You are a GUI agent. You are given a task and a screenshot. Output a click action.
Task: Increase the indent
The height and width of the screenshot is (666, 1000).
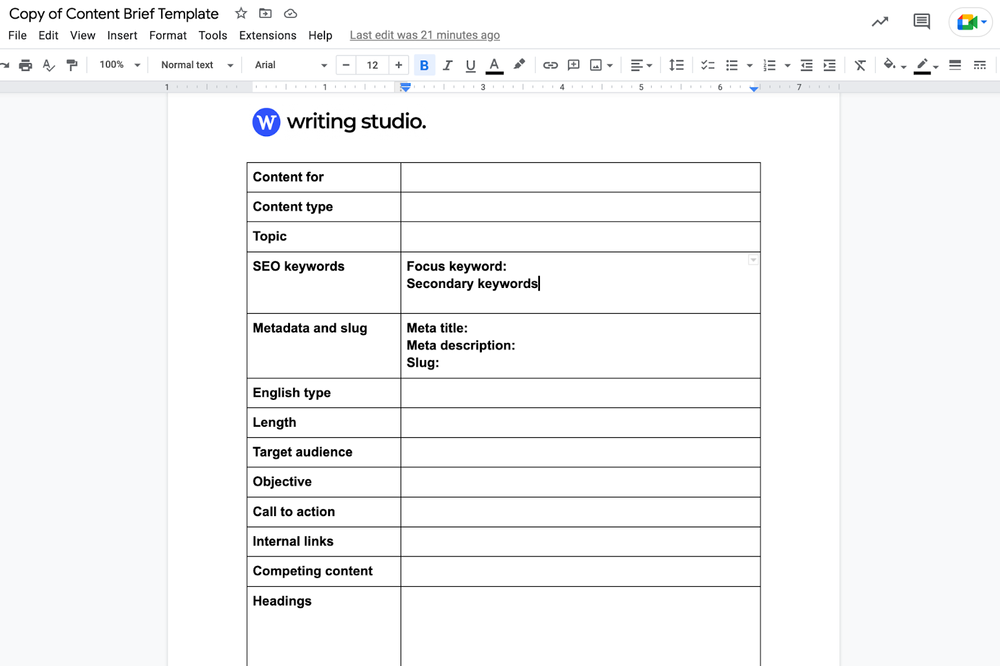tap(829, 64)
